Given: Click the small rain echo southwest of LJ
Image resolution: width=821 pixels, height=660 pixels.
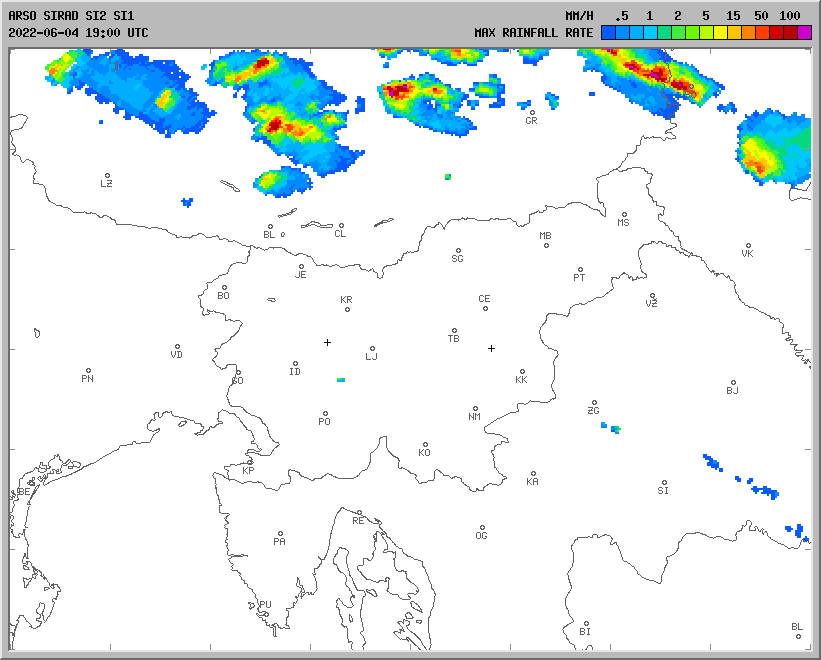Looking at the screenshot, I should click(341, 380).
